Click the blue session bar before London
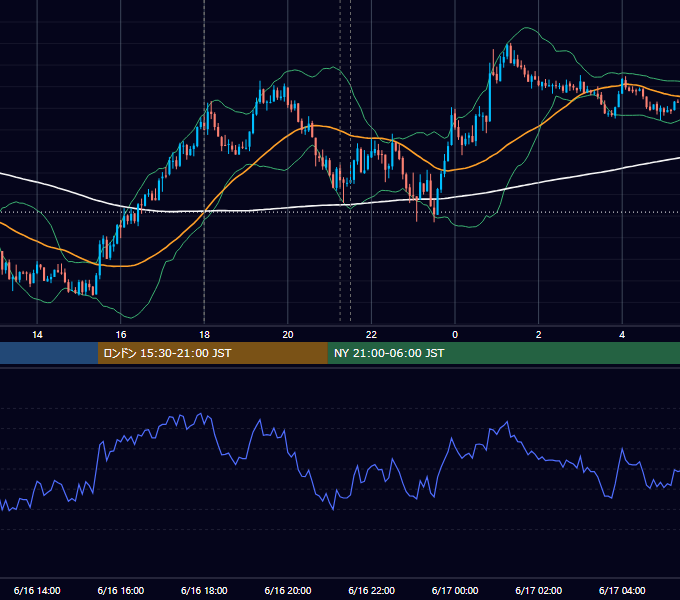Screen dimensions: 680x600 (x=49, y=353)
